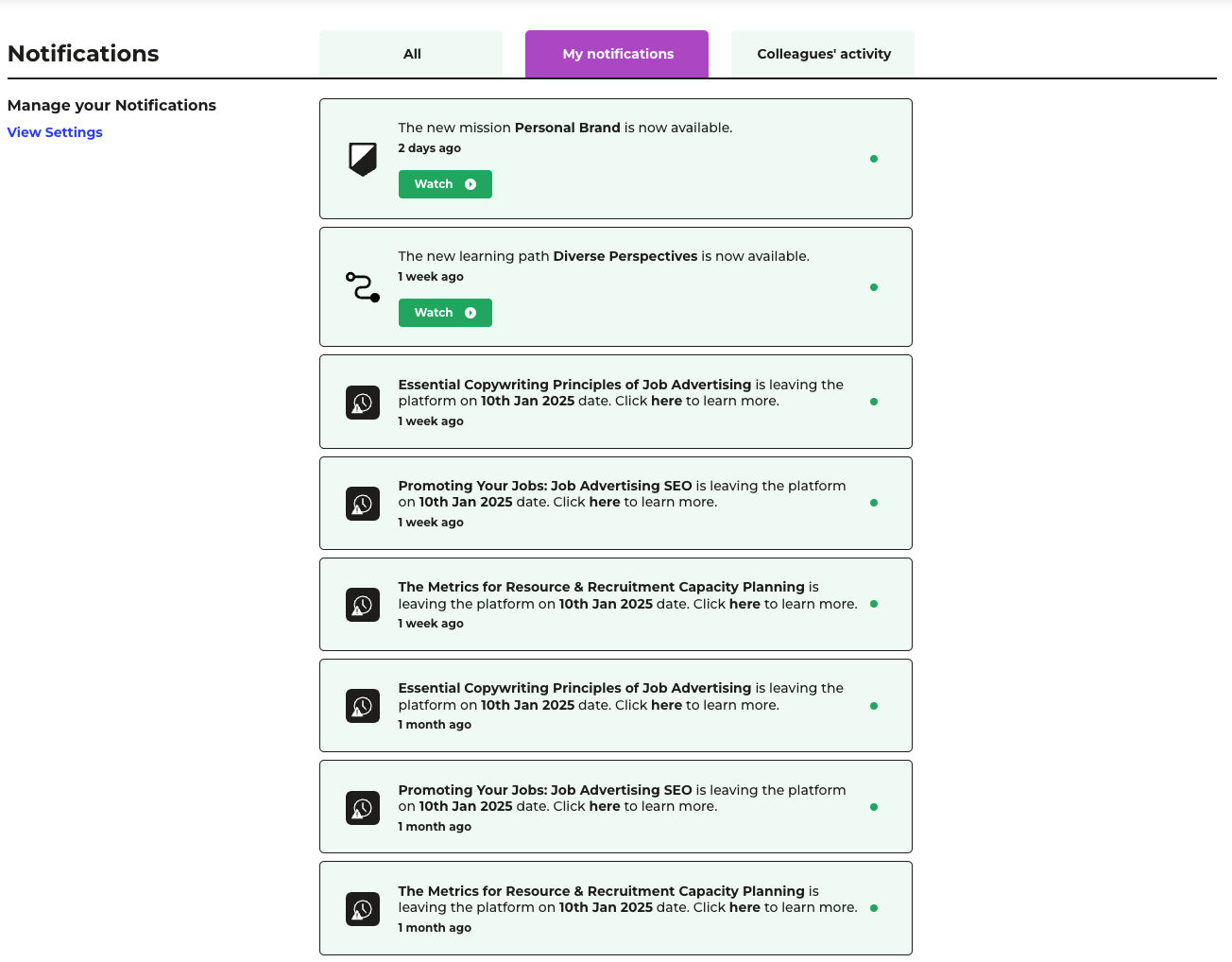
Task: Click unread dot on Diverse Perspectives notification
Action: 874,287
